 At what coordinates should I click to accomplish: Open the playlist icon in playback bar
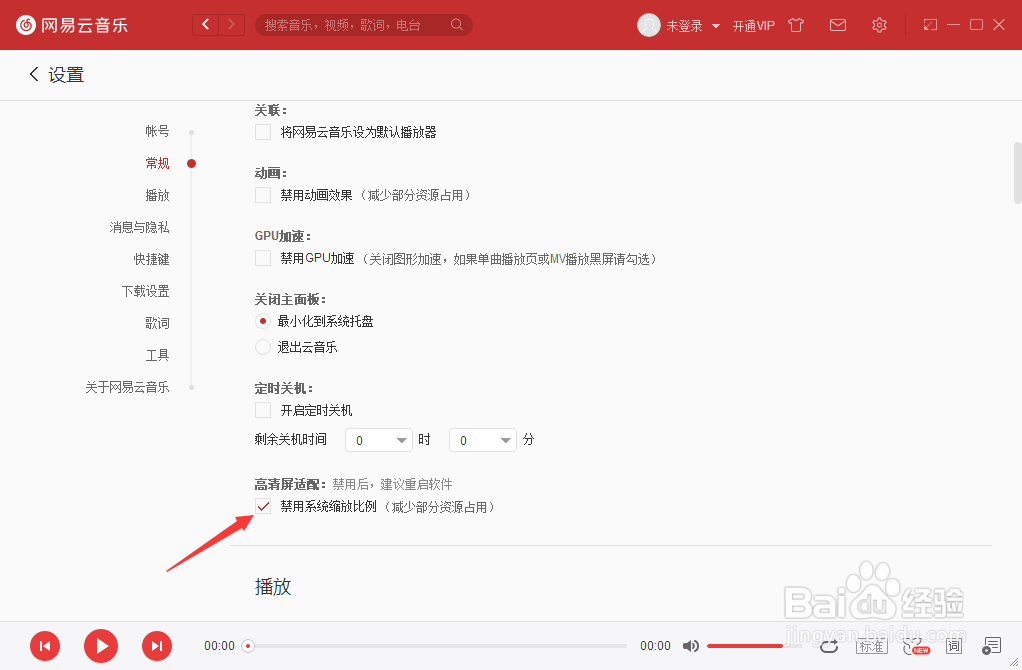[x=991, y=646]
